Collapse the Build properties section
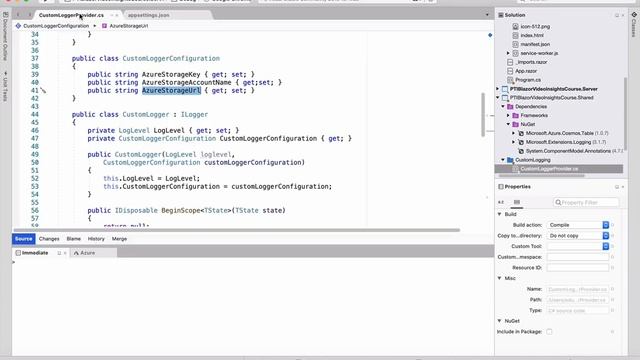This screenshot has height=360, width=640. [x=499, y=214]
